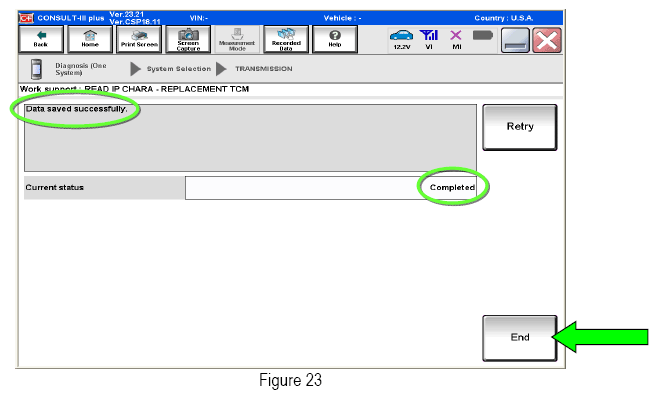The image size is (658, 399).
Task: Click the 12.2V vehicle battery icon
Action: point(402,39)
